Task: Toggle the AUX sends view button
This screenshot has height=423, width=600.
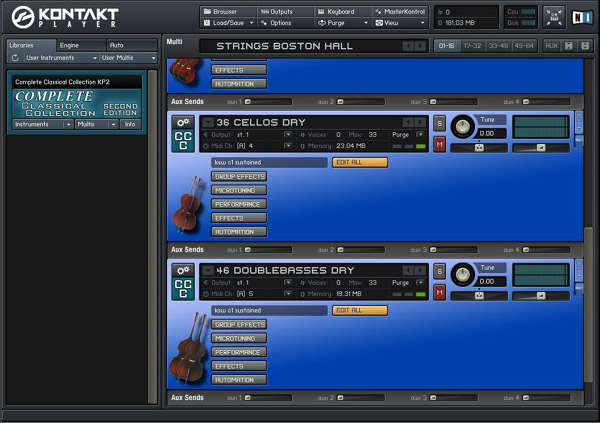Action: (551, 46)
